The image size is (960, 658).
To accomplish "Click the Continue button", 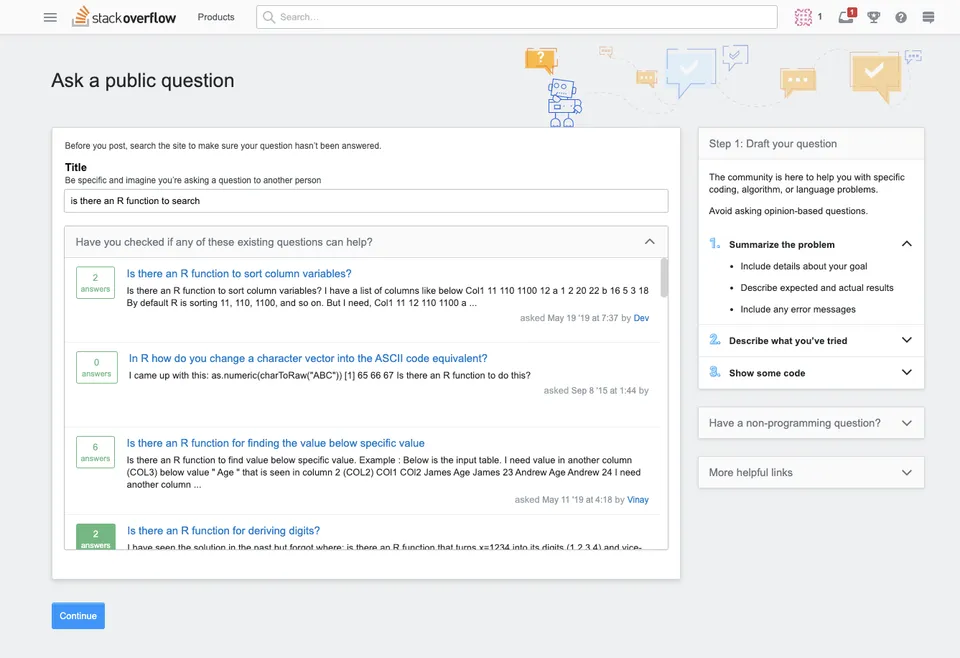I will coord(78,616).
